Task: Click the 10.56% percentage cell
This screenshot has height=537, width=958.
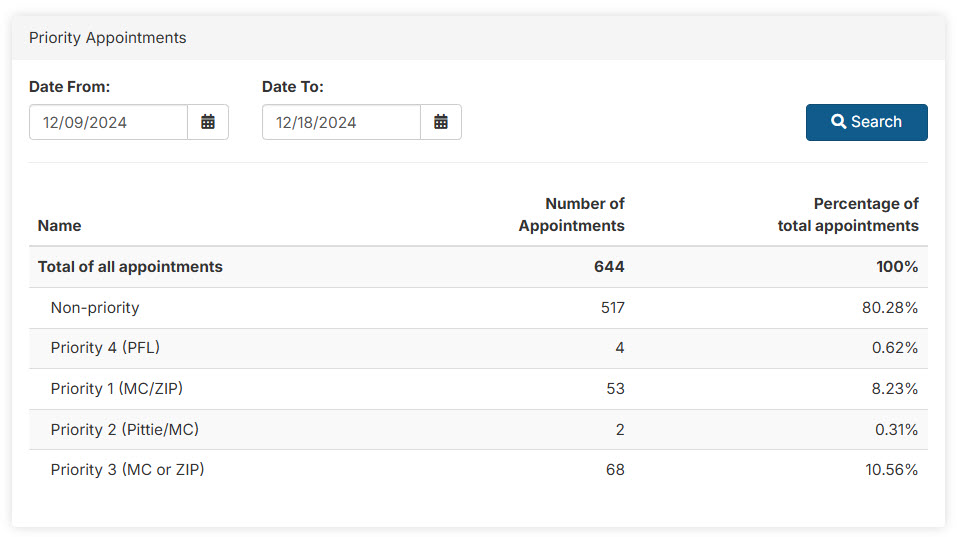Action: pyautogui.click(x=890, y=470)
